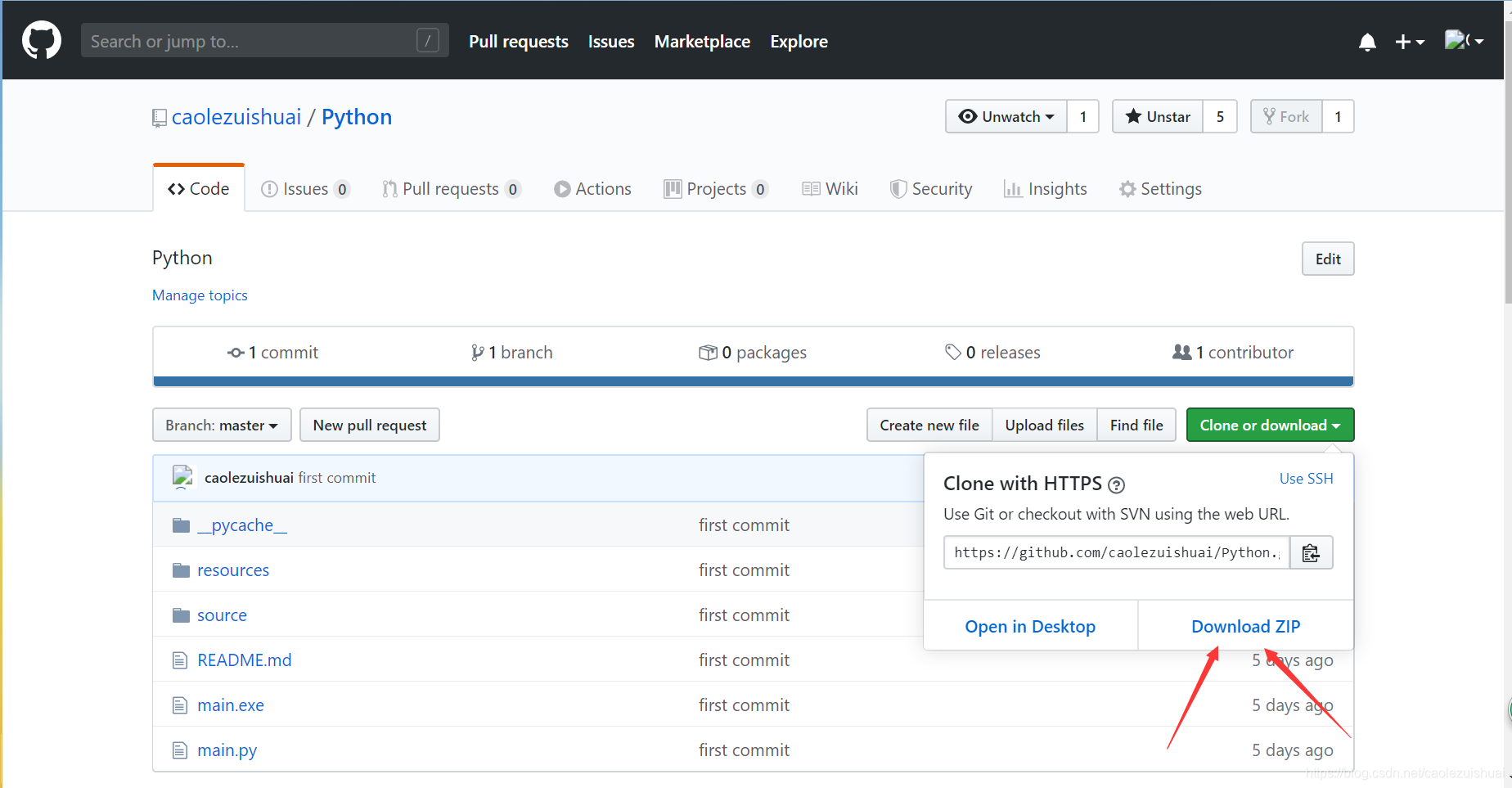Select the HTTPS clone URL field

tap(1117, 552)
